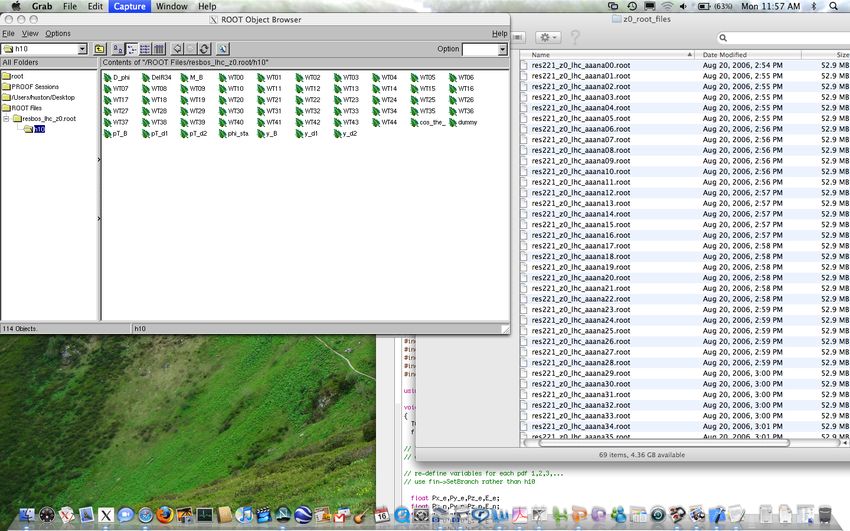Open the Window menu in Grab
850x531 pixels.
click(x=171, y=6)
